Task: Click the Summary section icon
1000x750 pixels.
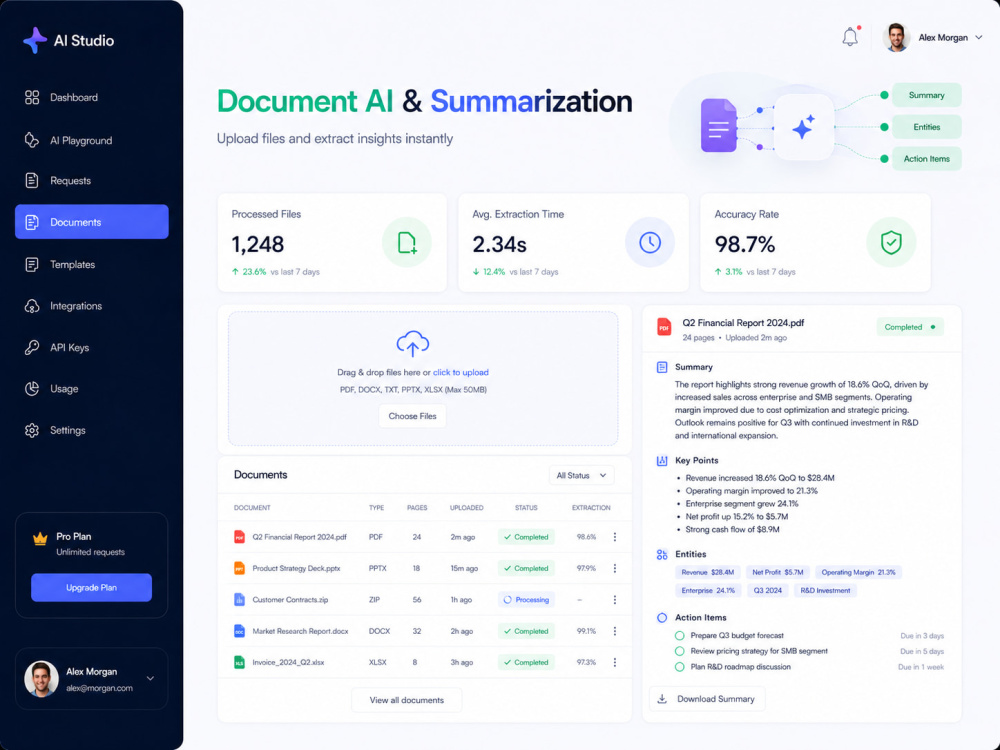Action: pyautogui.click(x=662, y=367)
